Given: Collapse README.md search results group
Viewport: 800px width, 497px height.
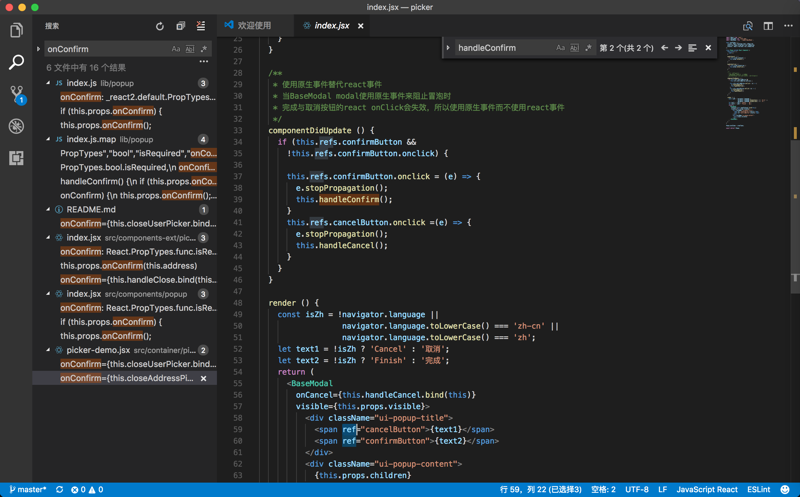Looking at the screenshot, I should (48, 210).
